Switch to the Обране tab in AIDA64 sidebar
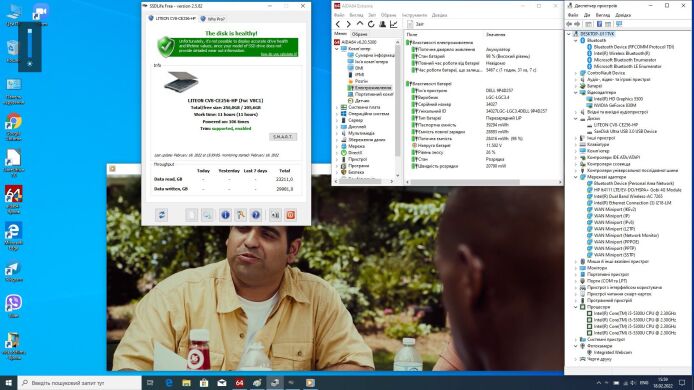Image resolution: width=694 pixels, height=390 pixels. coord(359,34)
